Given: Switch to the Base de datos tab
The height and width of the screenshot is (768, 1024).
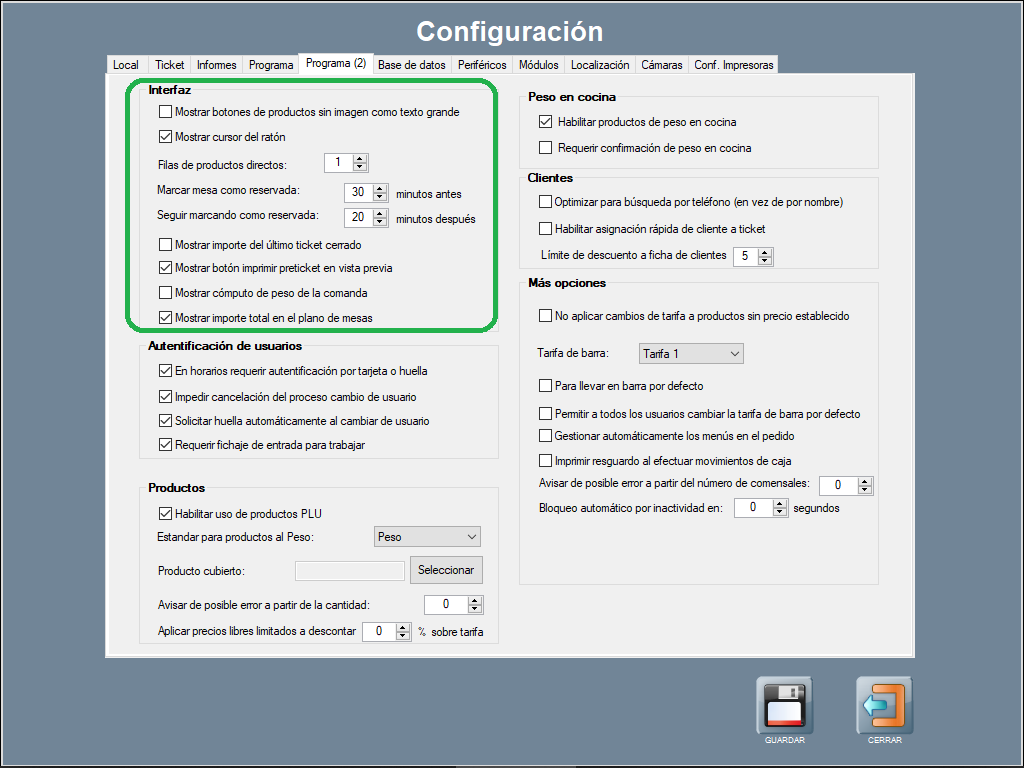Looking at the screenshot, I should [411, 65].
